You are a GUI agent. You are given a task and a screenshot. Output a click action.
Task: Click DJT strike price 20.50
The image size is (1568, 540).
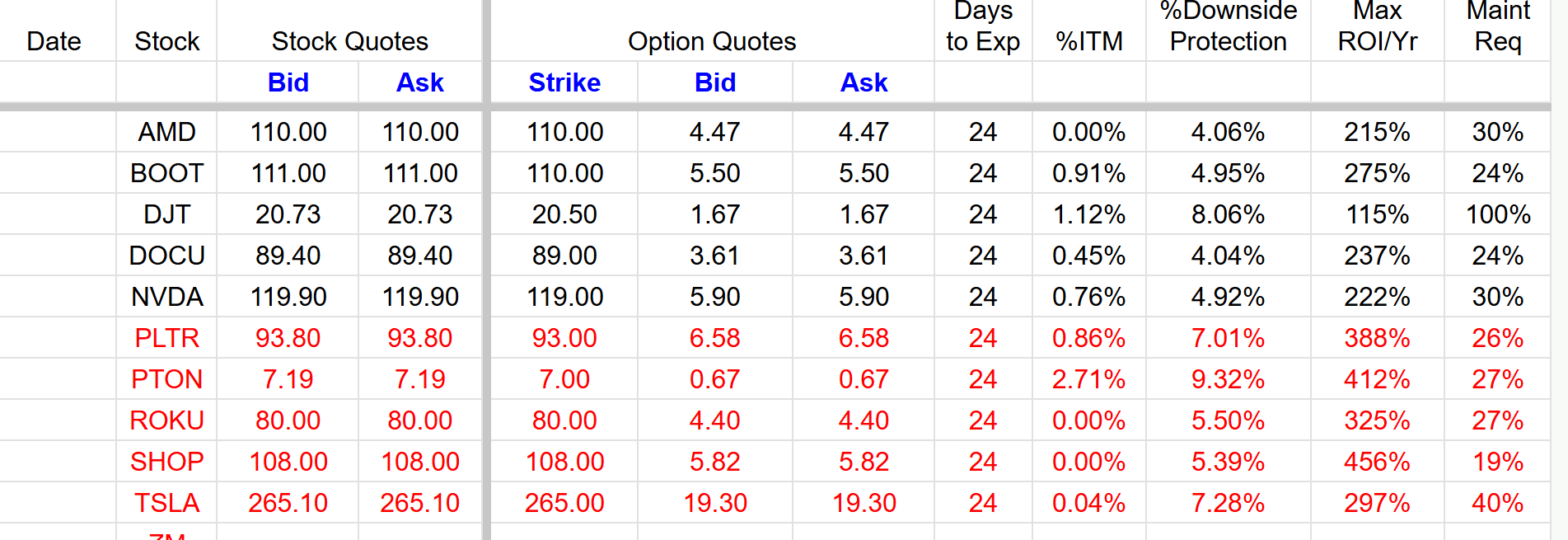(x=564, y=214)
